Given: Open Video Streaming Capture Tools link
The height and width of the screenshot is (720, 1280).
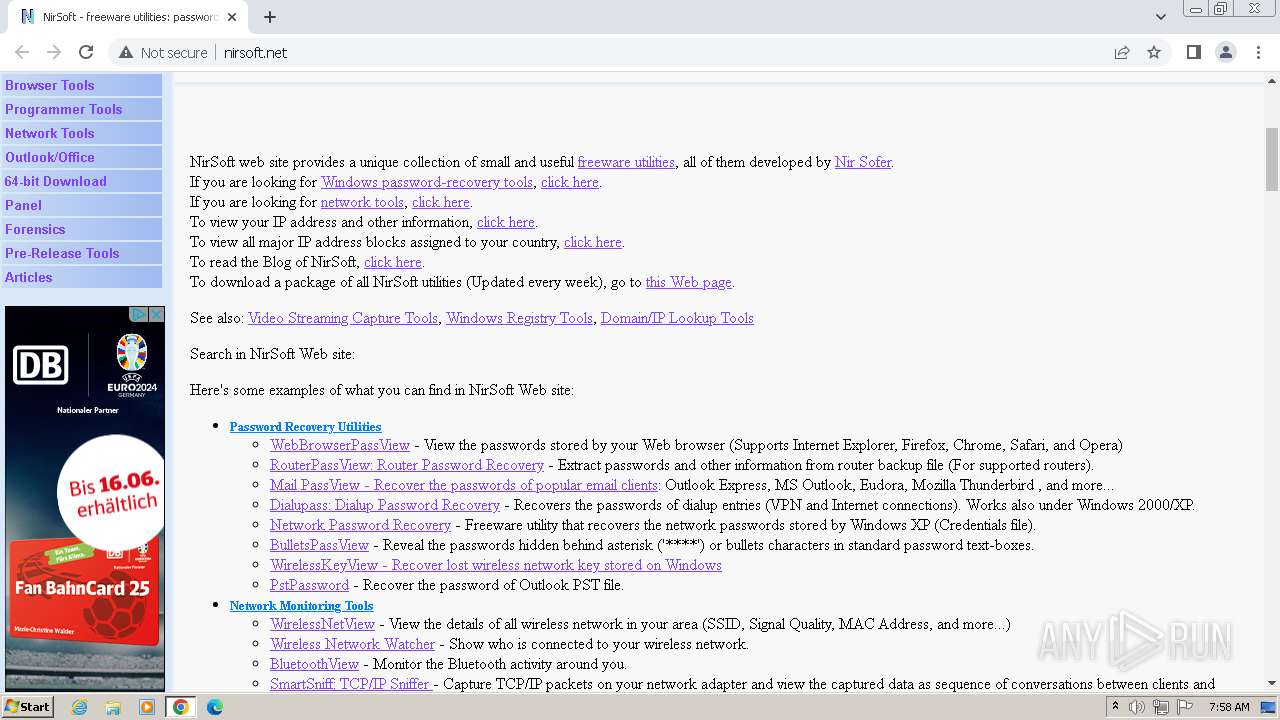Looking at the screenshot, I should (343, 318).
